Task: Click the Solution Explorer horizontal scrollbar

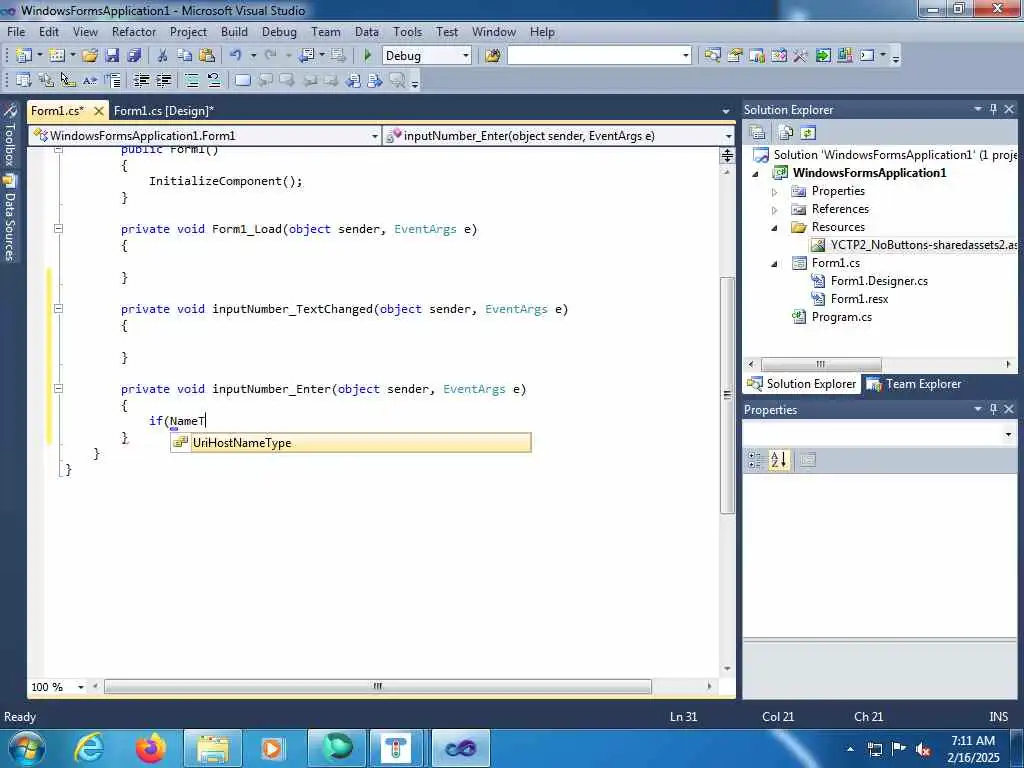Action: pos(821,364)
